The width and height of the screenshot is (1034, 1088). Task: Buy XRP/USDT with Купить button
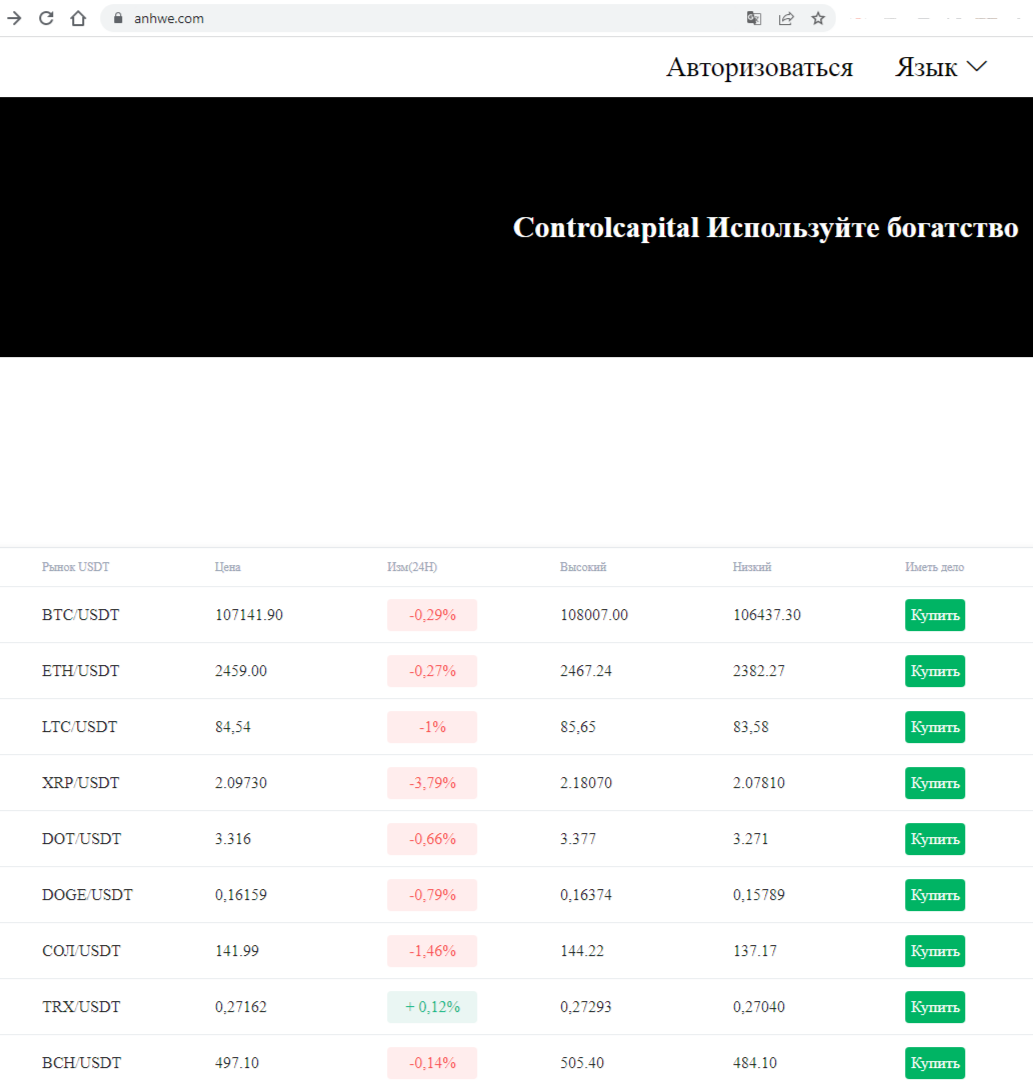click(x=935, y=783)
